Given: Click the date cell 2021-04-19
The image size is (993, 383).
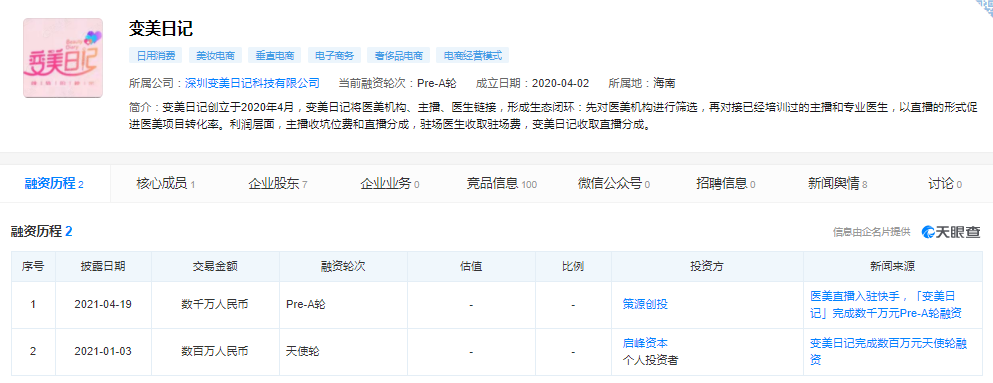Looking at the screenshot, I should coord(103,305).
